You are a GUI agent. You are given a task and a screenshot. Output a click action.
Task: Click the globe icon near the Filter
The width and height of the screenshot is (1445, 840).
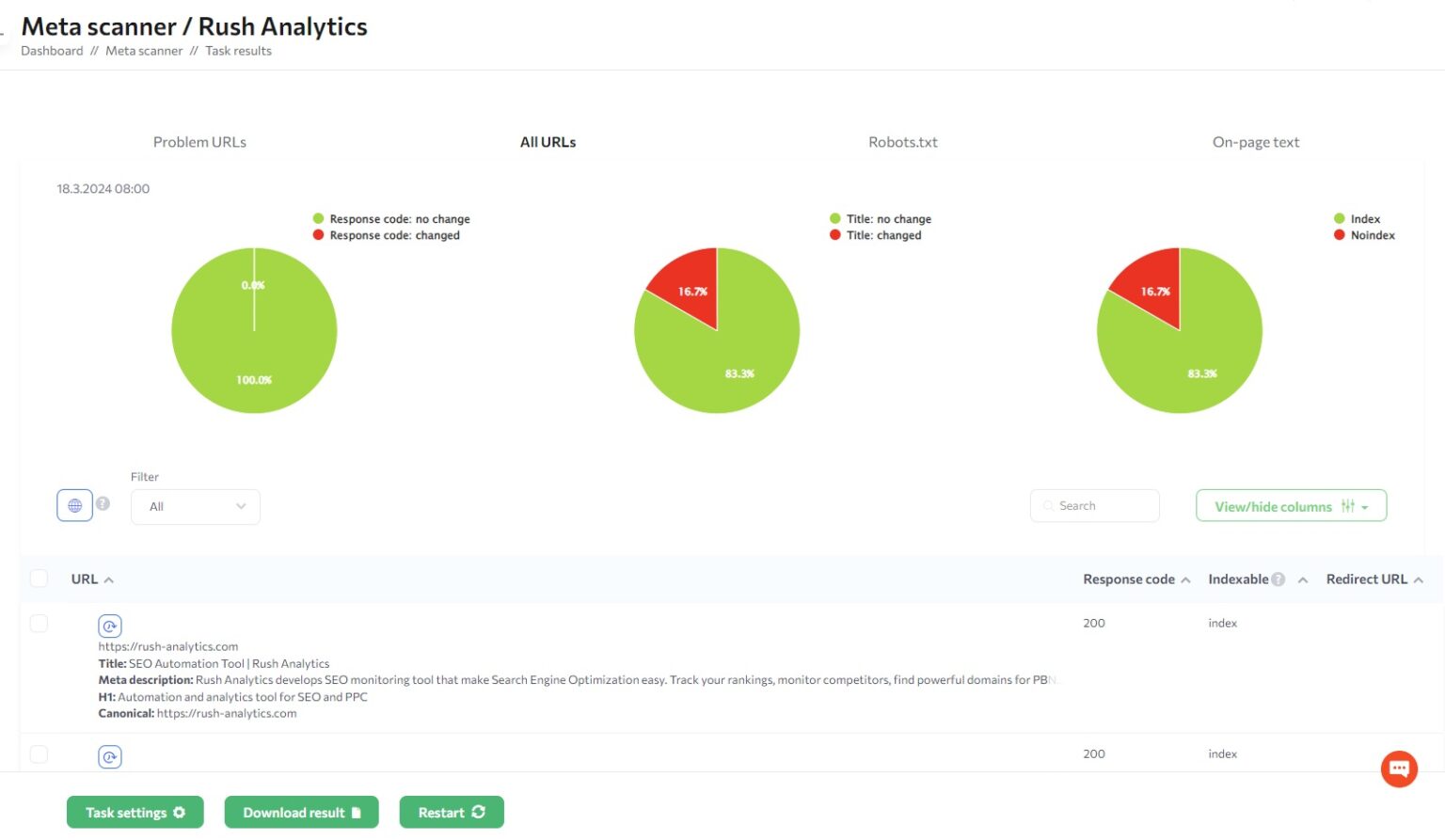74,504
